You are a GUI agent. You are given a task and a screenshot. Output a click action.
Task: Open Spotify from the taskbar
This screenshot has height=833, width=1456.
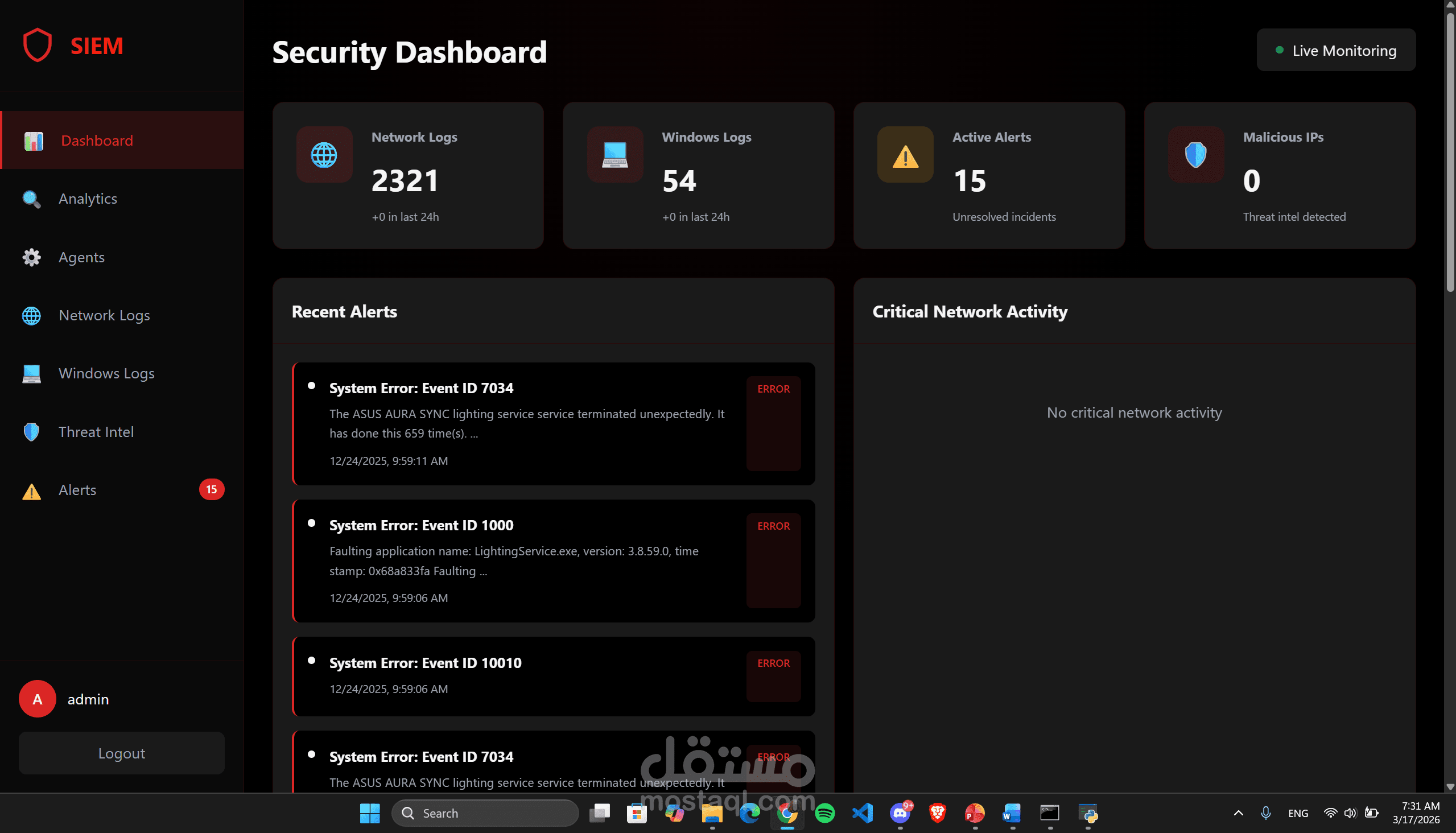[x=824, y=813]
